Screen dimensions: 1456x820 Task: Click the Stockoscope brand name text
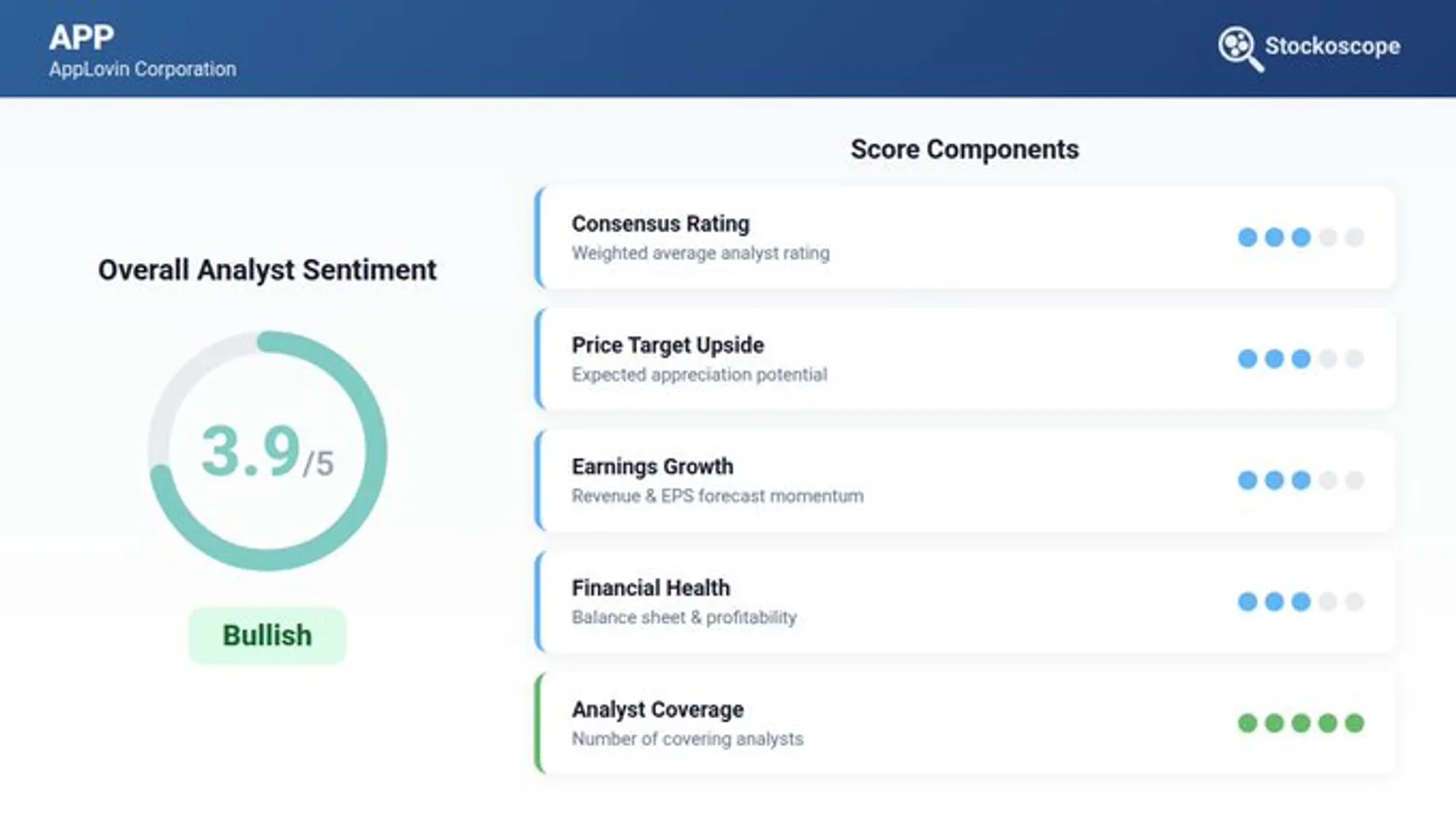[1332, 46]
